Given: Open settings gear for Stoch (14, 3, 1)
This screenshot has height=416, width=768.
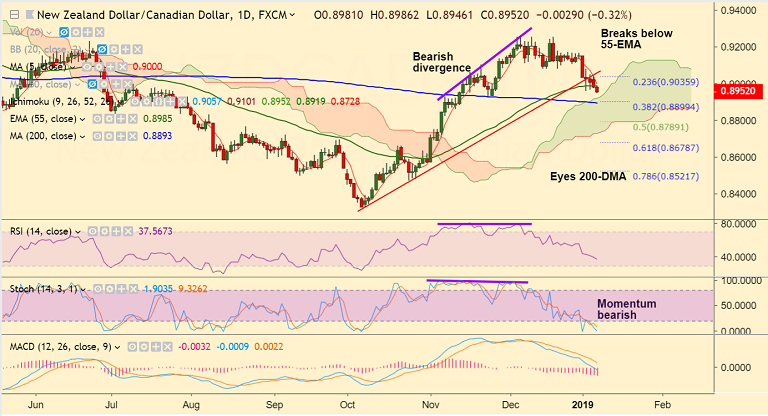Looking at the screenshot, I should [110, 289].
